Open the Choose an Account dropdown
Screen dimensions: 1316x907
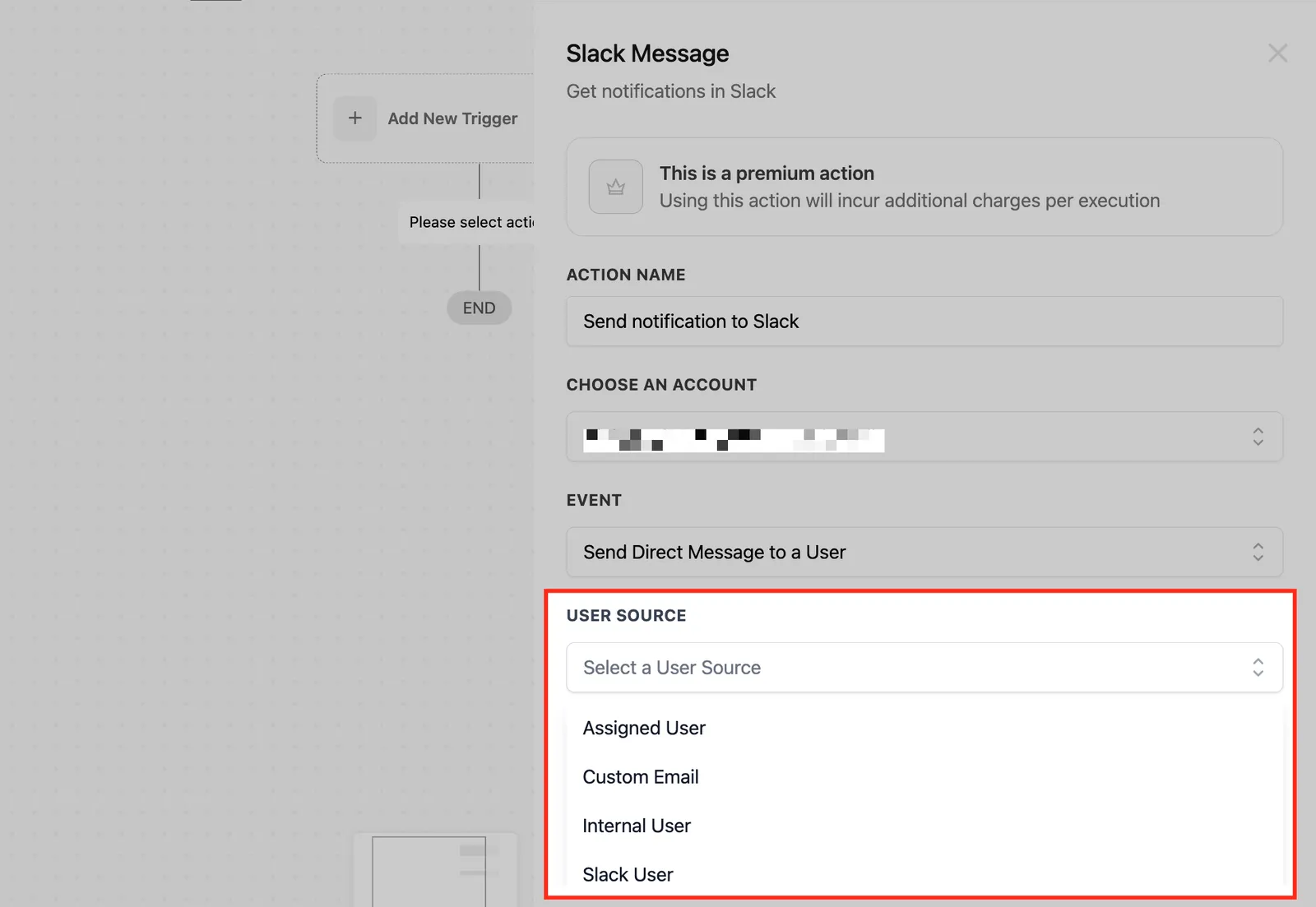pos(924,437)
